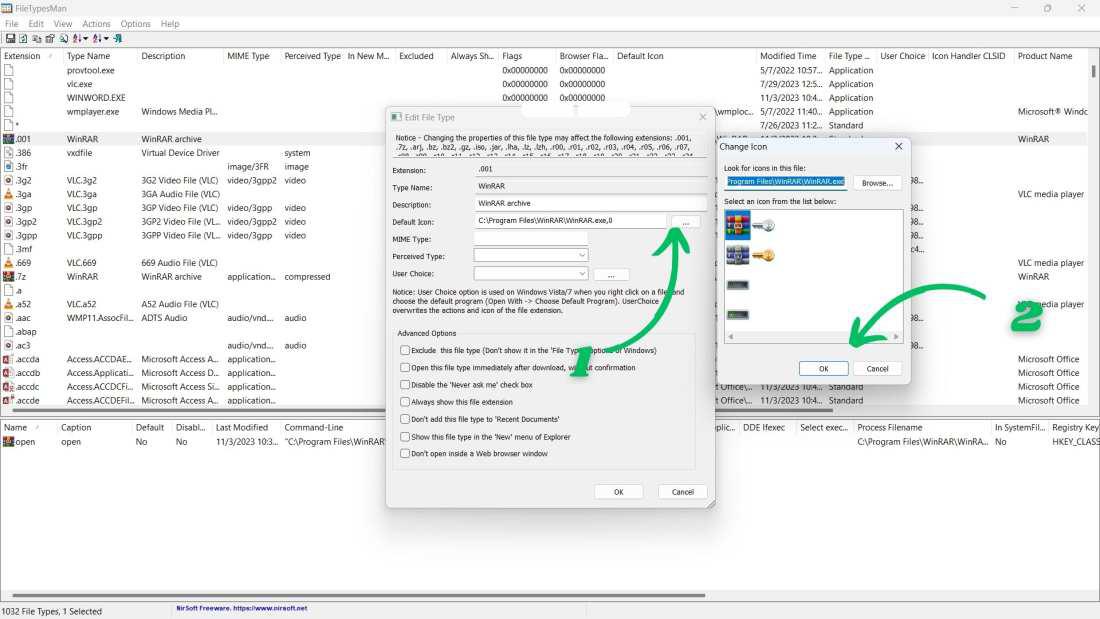
Task: Toggle 'Always show this file extension' checkbox
Action: coord(405,402)
